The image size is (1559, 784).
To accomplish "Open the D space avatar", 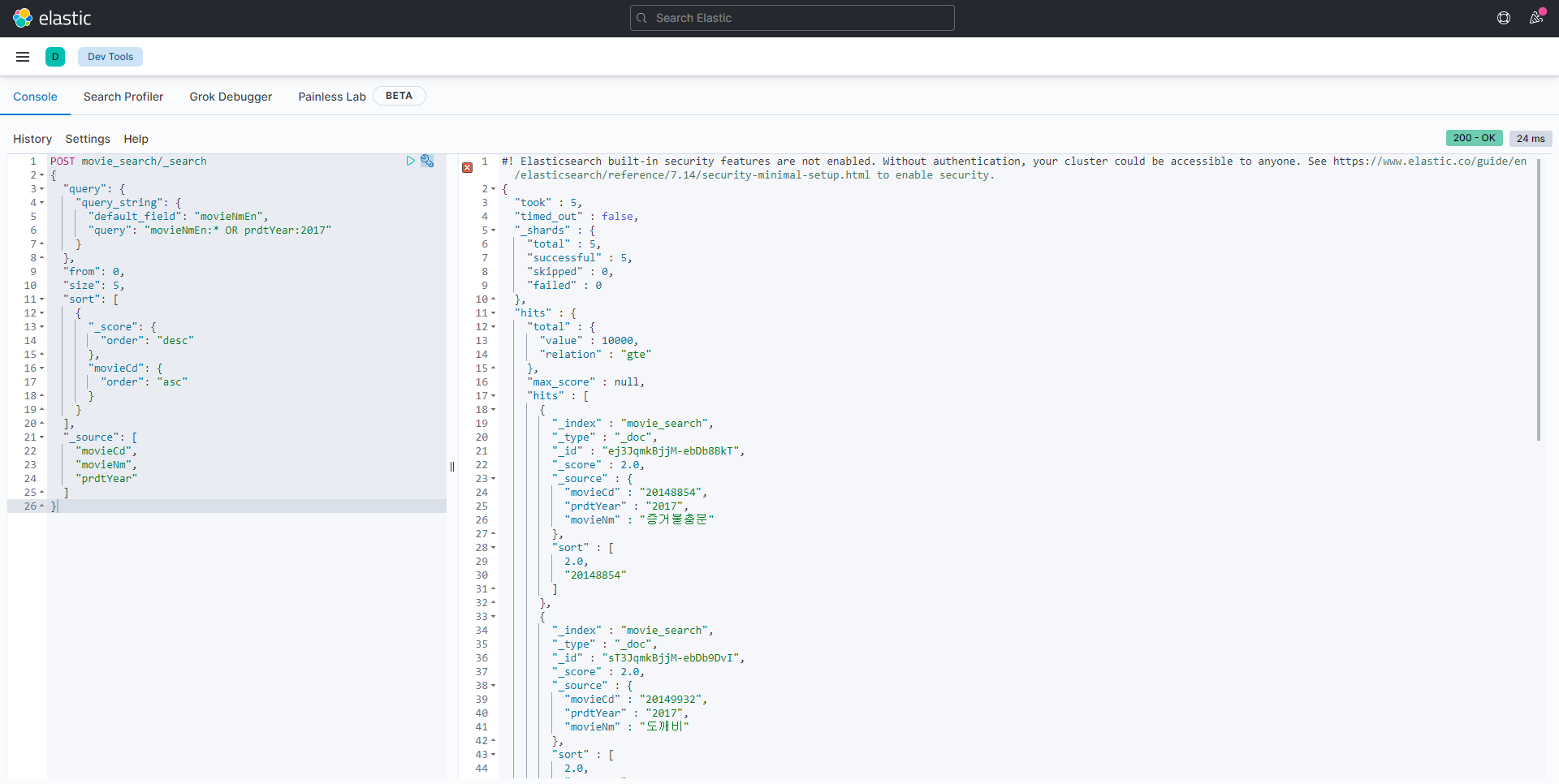I will click(55, 57).
